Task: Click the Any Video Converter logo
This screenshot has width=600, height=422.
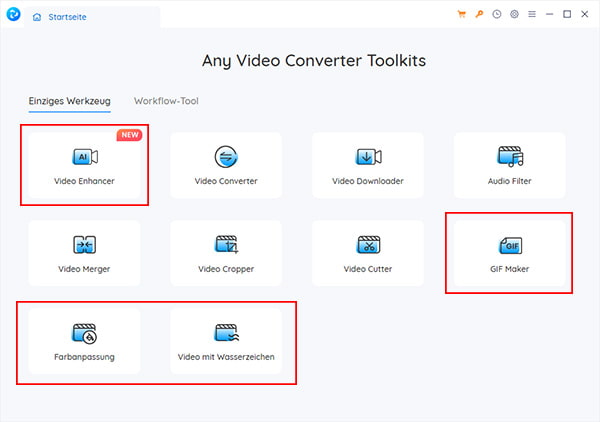Action: 13,14
